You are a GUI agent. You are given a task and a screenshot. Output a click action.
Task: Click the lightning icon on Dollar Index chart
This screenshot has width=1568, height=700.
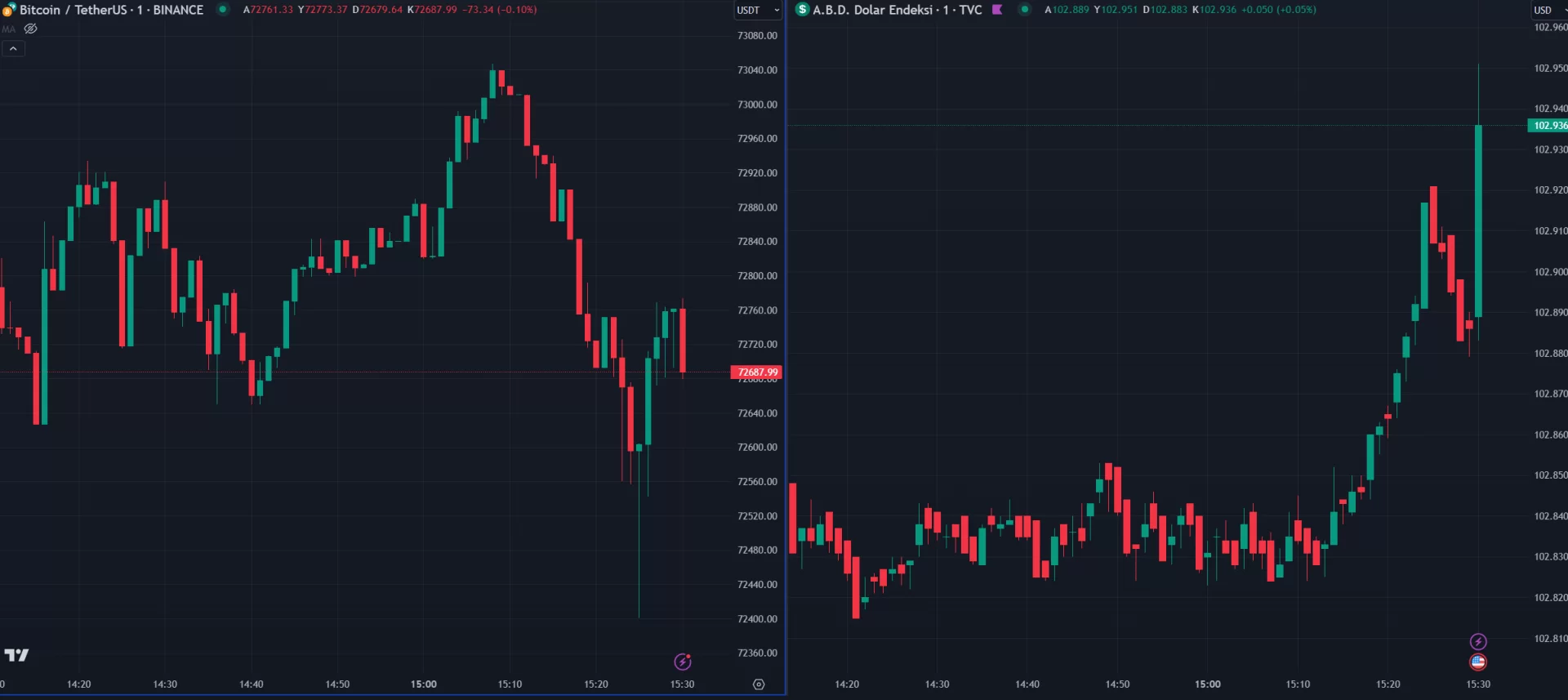pos(1478,641)
